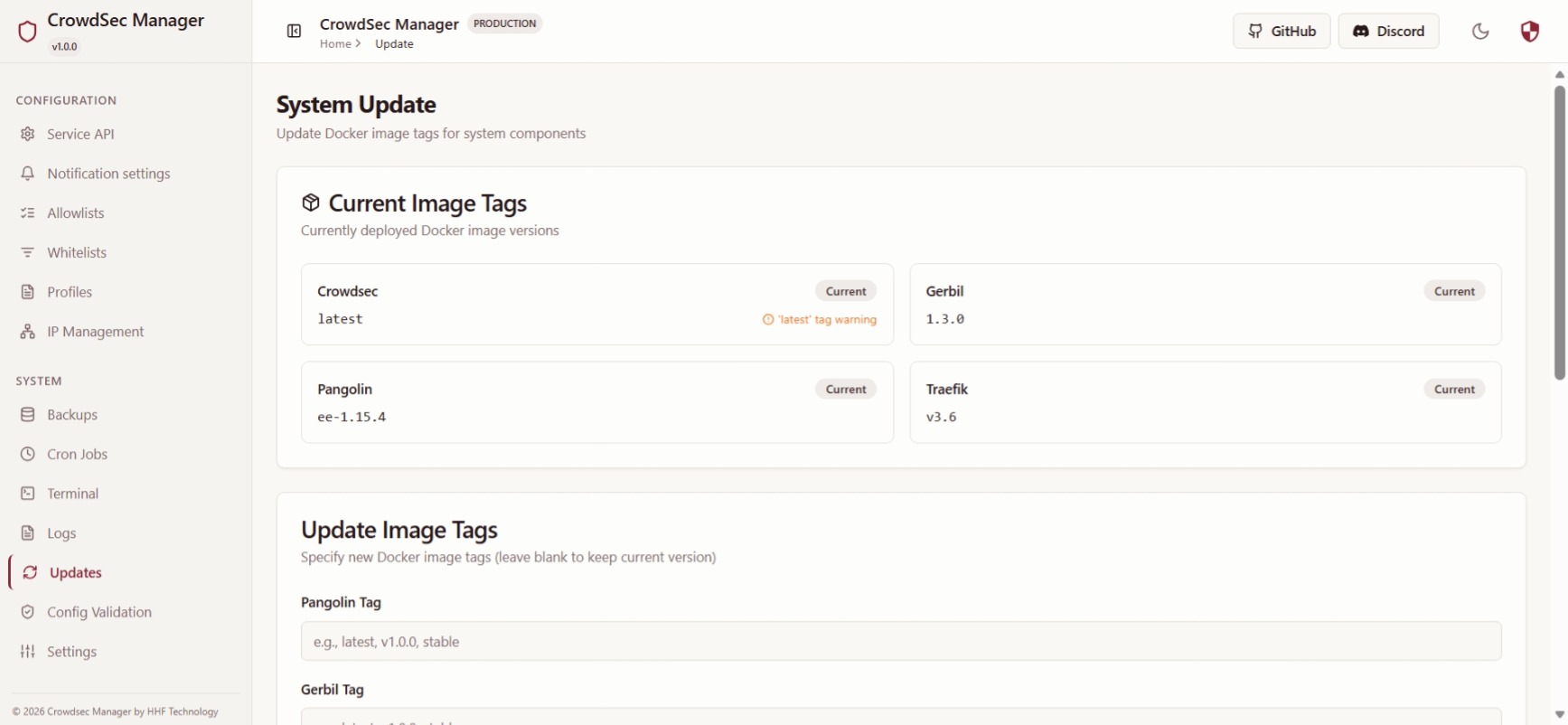The height and width of the screenshot is (725, 1568).
Task: Click the Traefik card title
Action: 947,389
